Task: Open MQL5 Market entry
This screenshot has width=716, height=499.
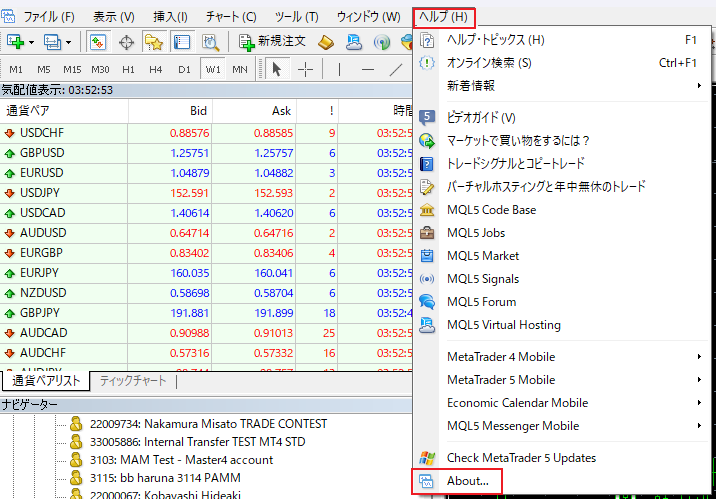Action: pyautogui.click(x=562, y=256)
